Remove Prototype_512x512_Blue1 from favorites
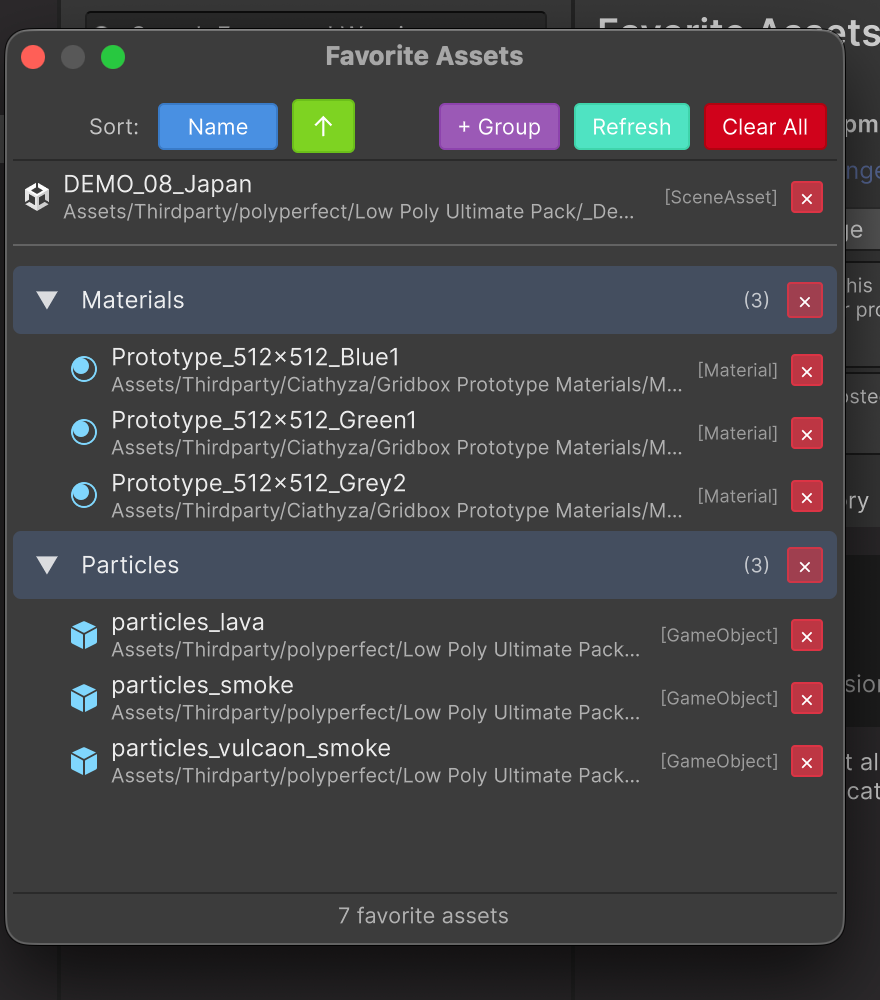 [807, 371]
